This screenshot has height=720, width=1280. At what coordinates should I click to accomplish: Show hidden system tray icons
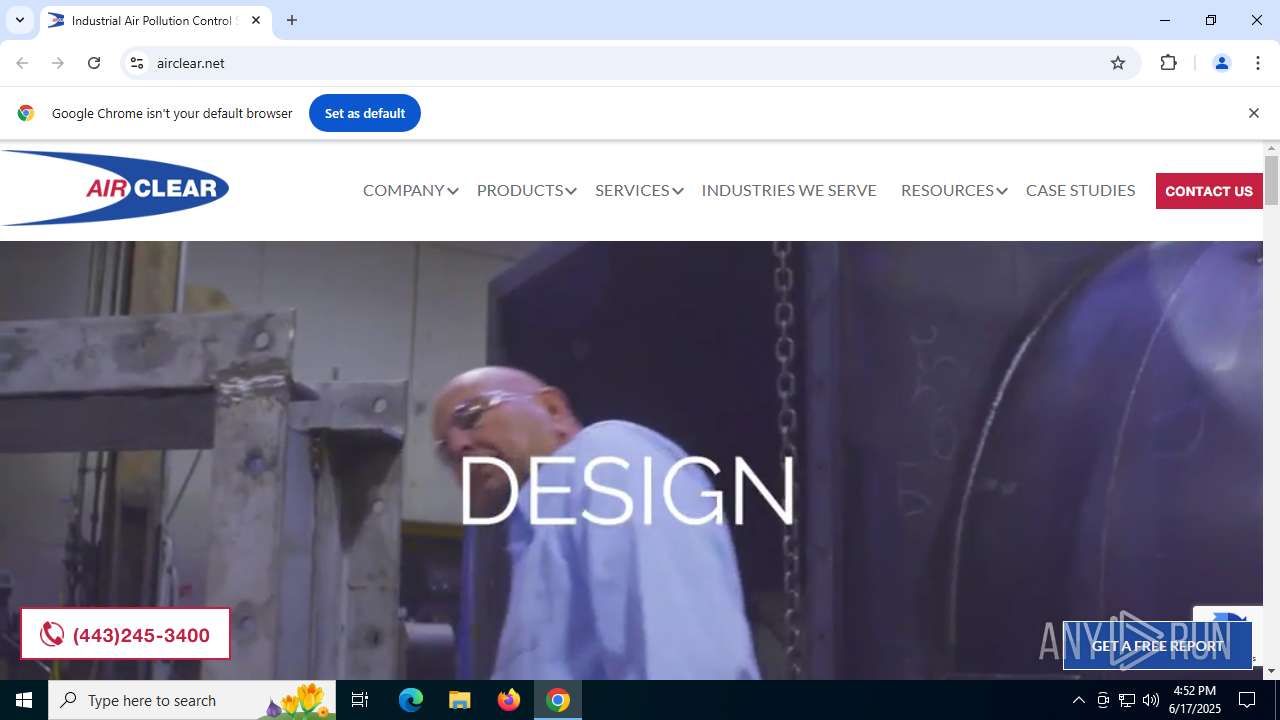tap(1078, 700)
